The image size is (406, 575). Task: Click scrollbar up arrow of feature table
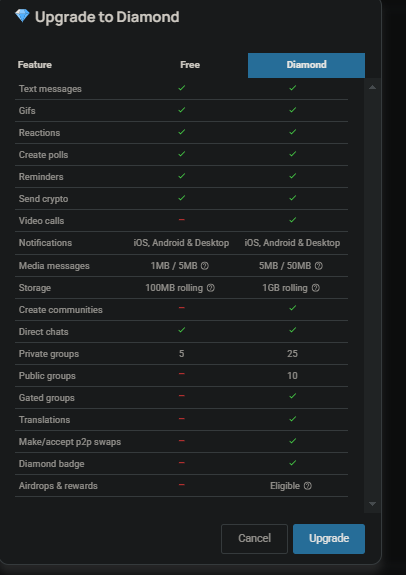[x=372, y=87]
